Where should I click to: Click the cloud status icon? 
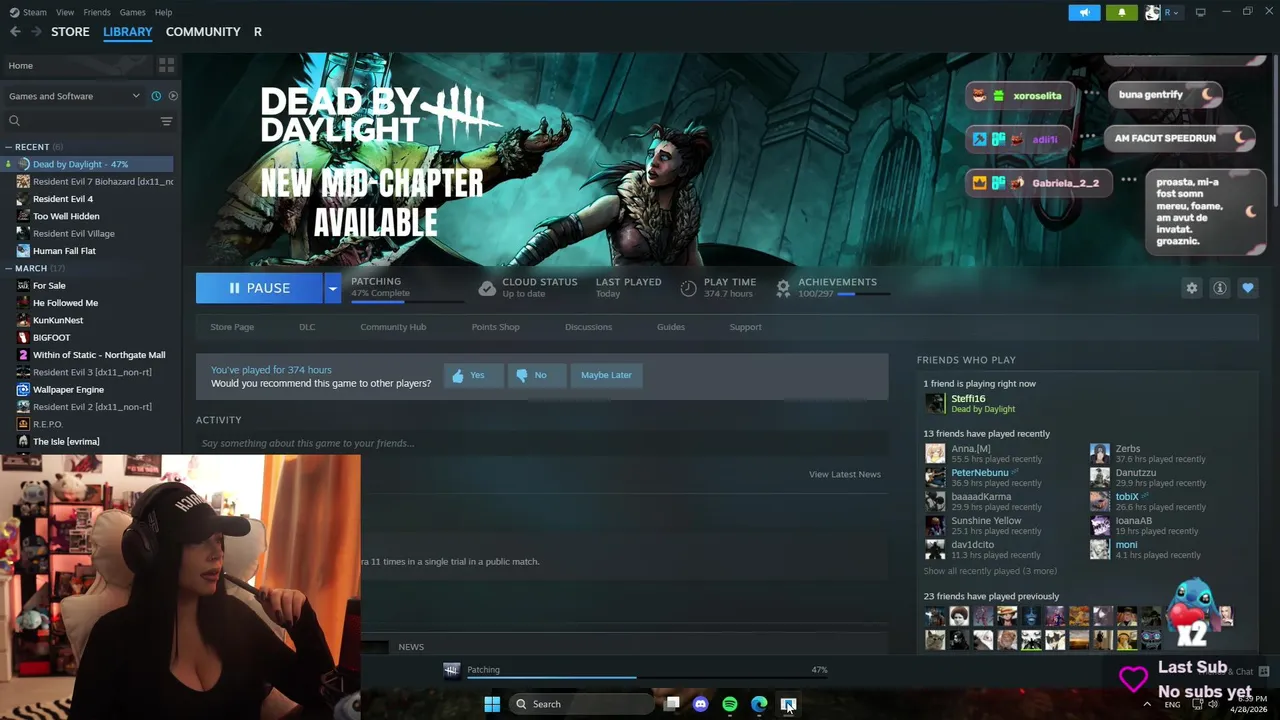(487, 288)
